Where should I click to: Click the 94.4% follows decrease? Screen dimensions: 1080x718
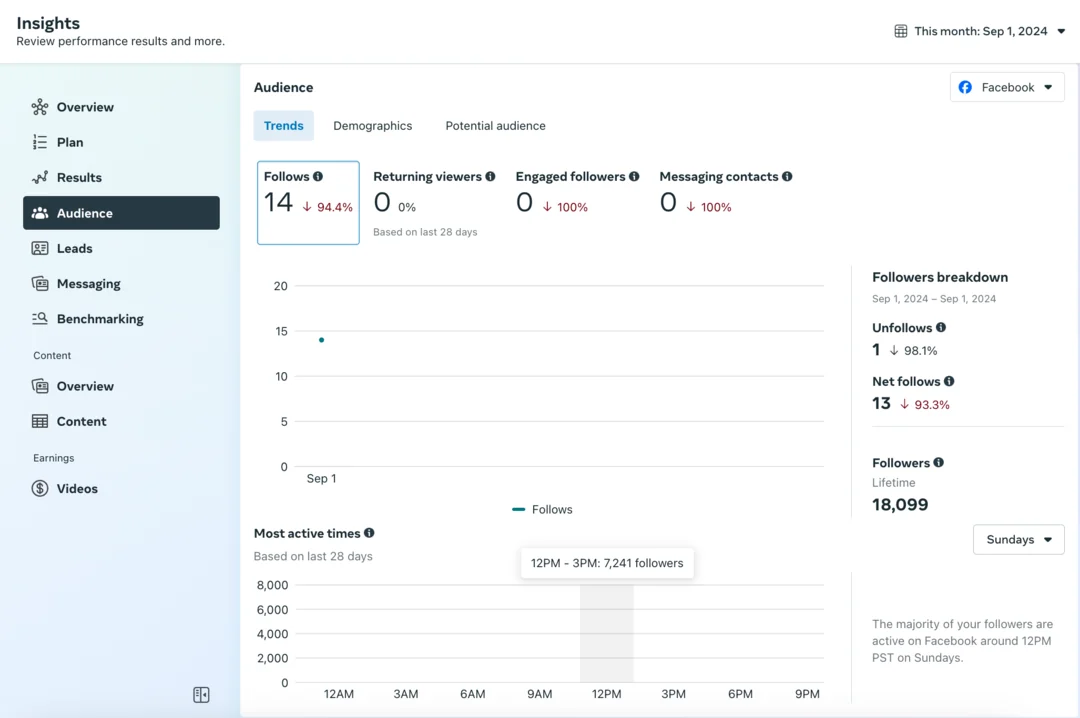click(327, 207)
